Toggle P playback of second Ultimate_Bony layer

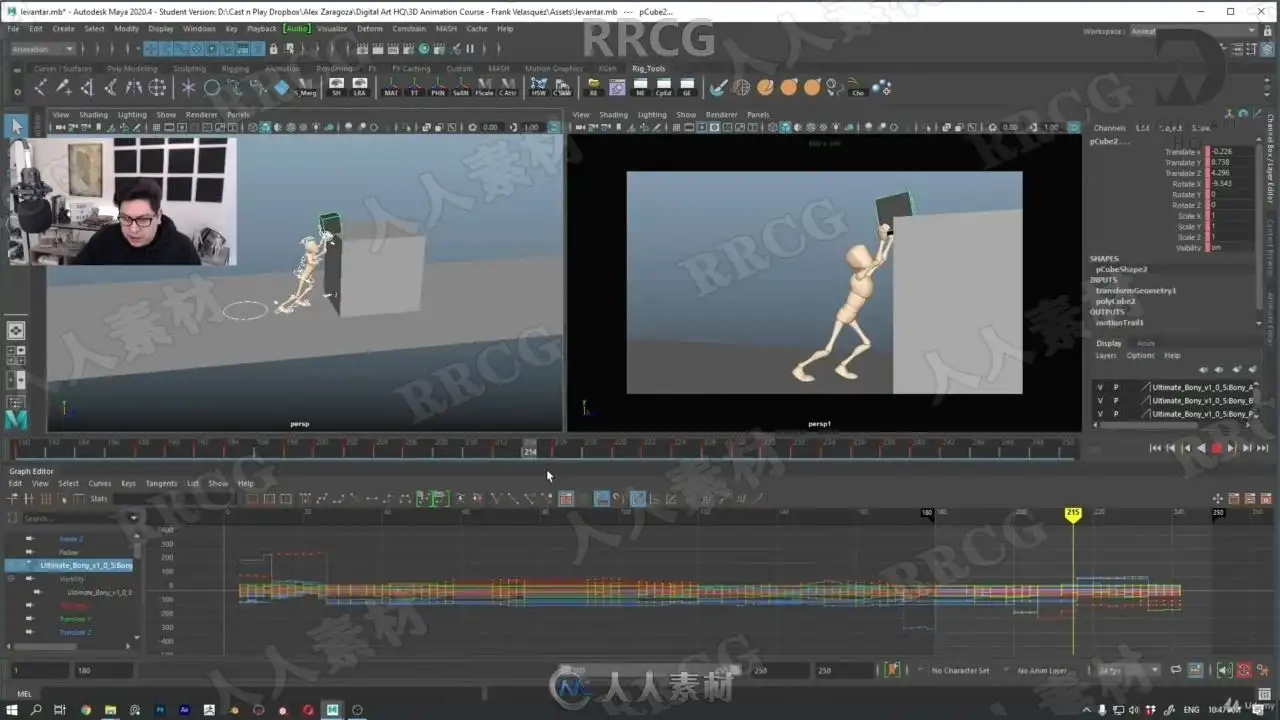pyautogui.click(x=1116, y=400)
